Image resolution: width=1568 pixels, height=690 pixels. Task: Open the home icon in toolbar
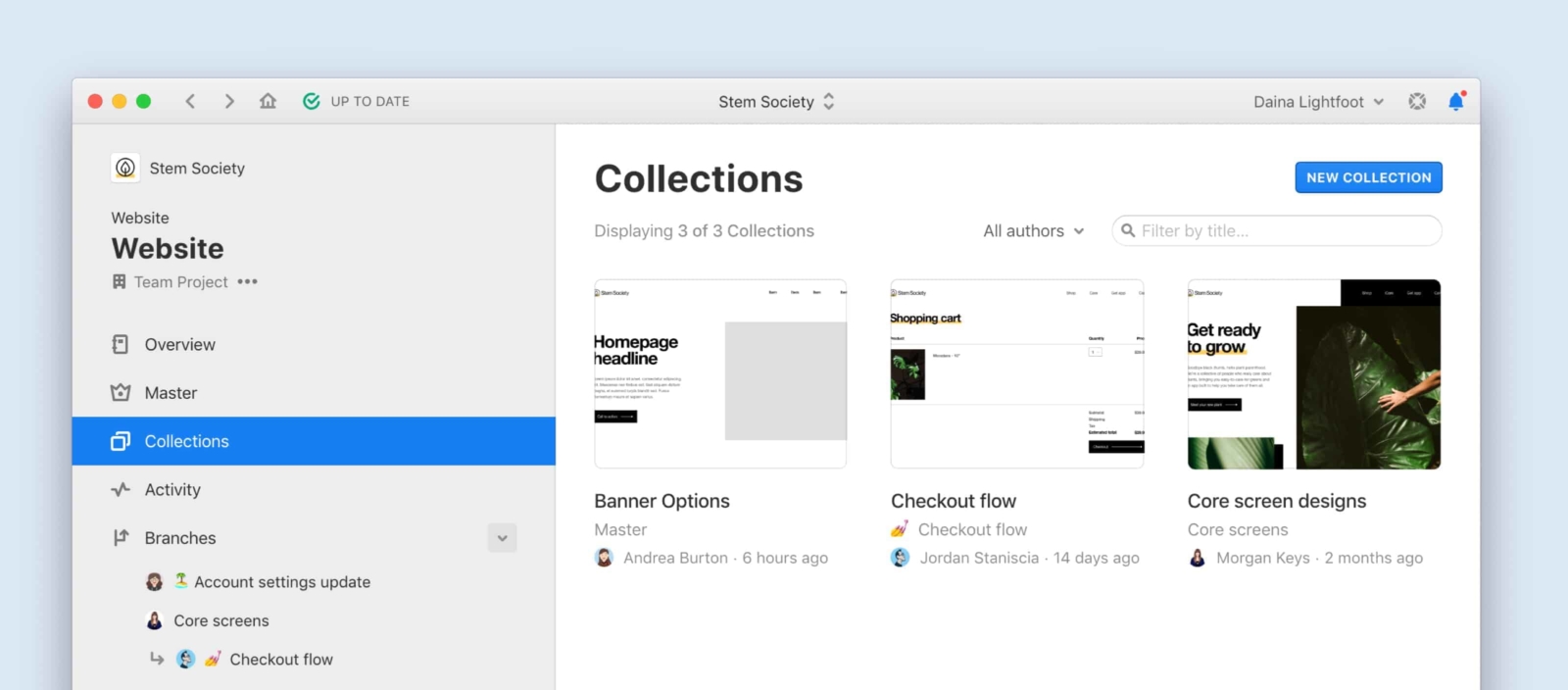tap(268, 101)
